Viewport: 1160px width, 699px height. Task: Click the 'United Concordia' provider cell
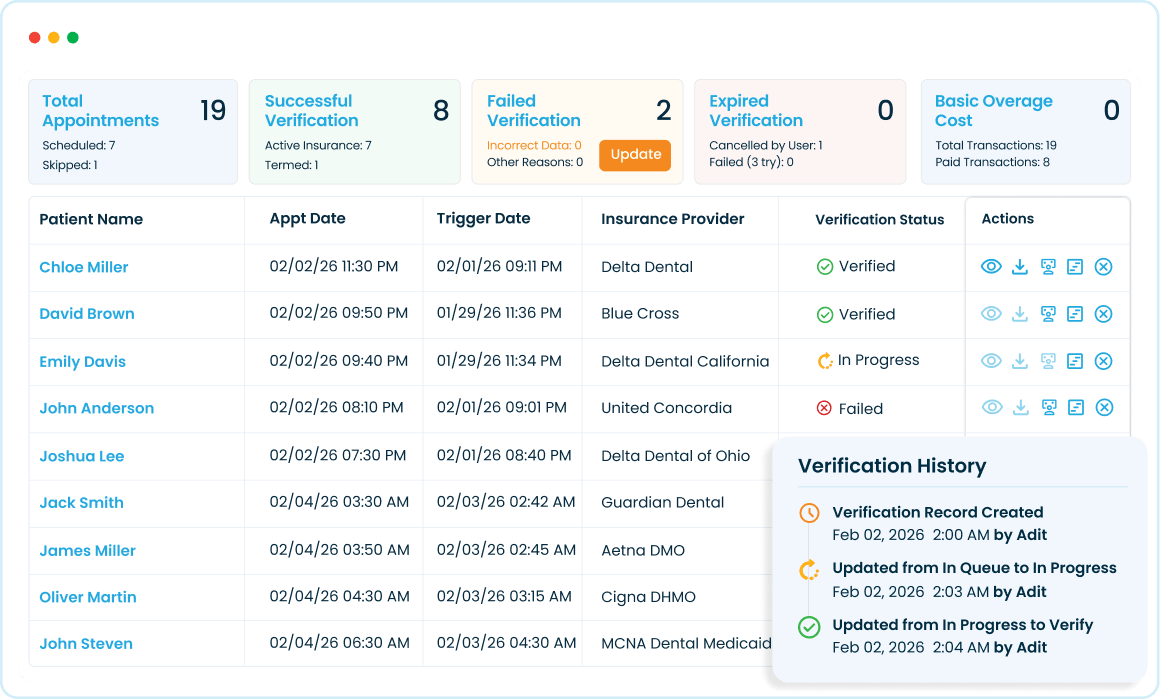pyautogui.click(x=666, y=408)
